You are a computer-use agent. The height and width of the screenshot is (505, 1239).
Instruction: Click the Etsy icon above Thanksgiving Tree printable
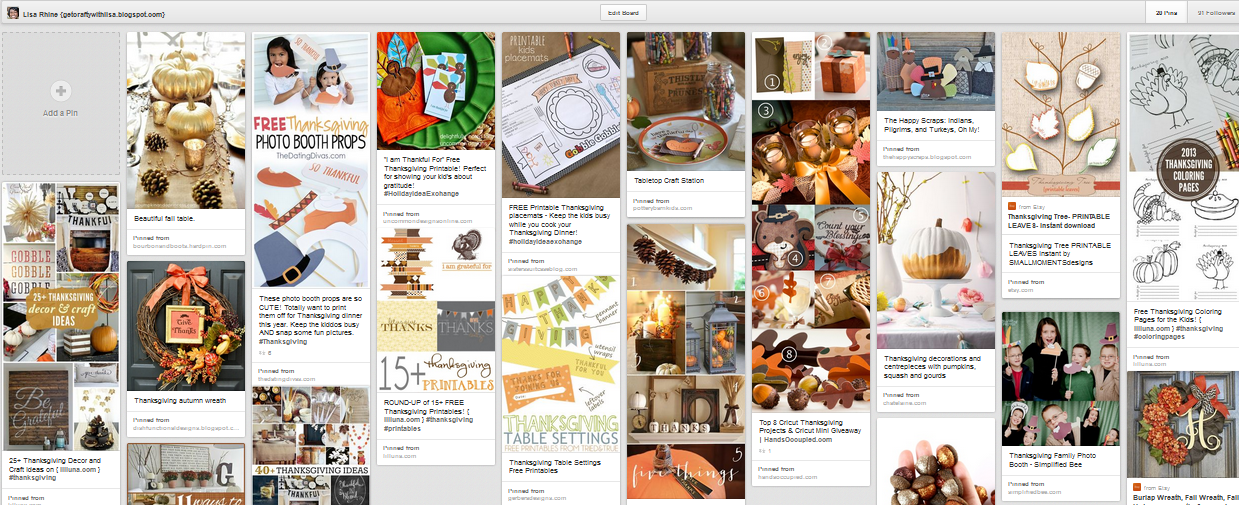click(x=1011, y=206)
